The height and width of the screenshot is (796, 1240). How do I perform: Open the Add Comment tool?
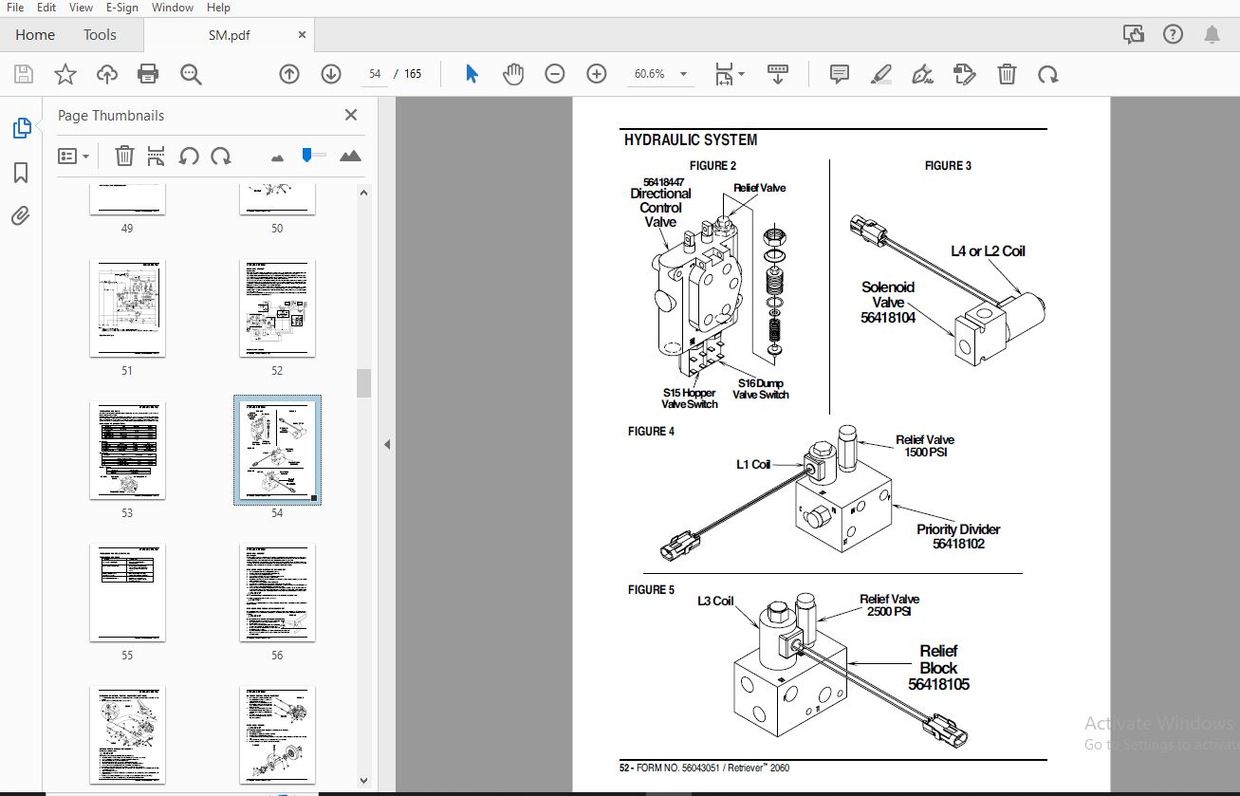click(x=838, y=73)
